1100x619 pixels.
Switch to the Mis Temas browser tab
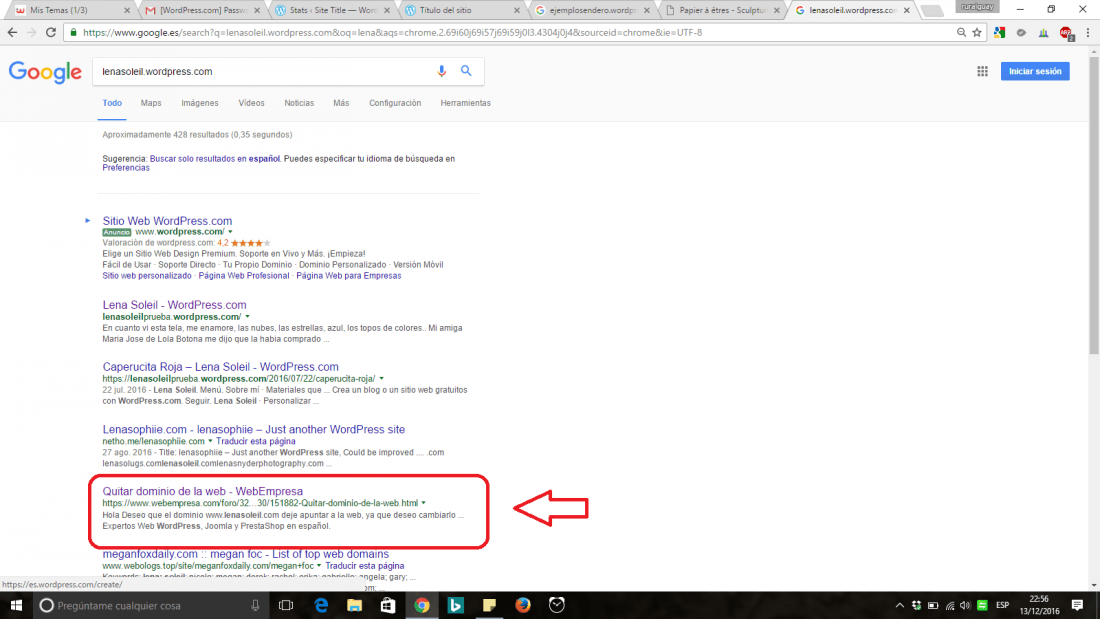tap(69, 10)
